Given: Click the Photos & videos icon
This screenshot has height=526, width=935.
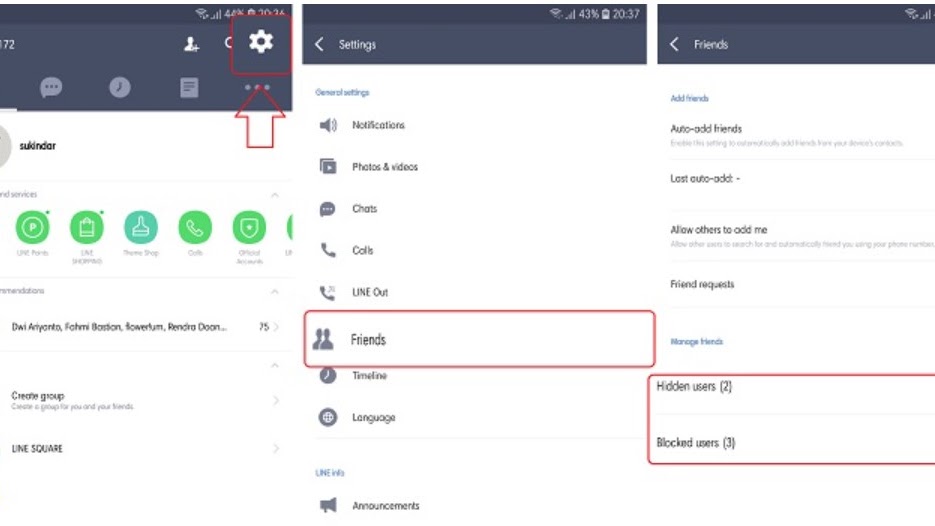Looking at the screenshot, I should pos(328,166).
